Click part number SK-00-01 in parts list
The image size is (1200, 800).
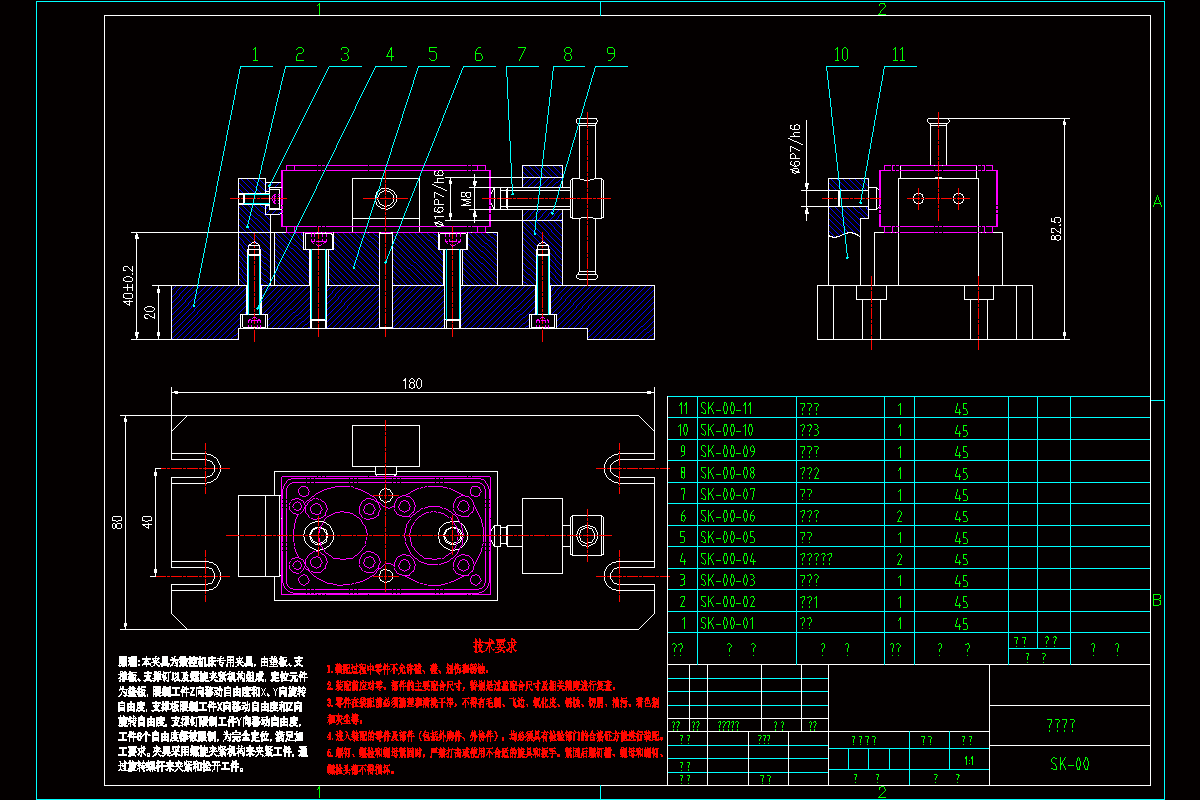point(727,624)
